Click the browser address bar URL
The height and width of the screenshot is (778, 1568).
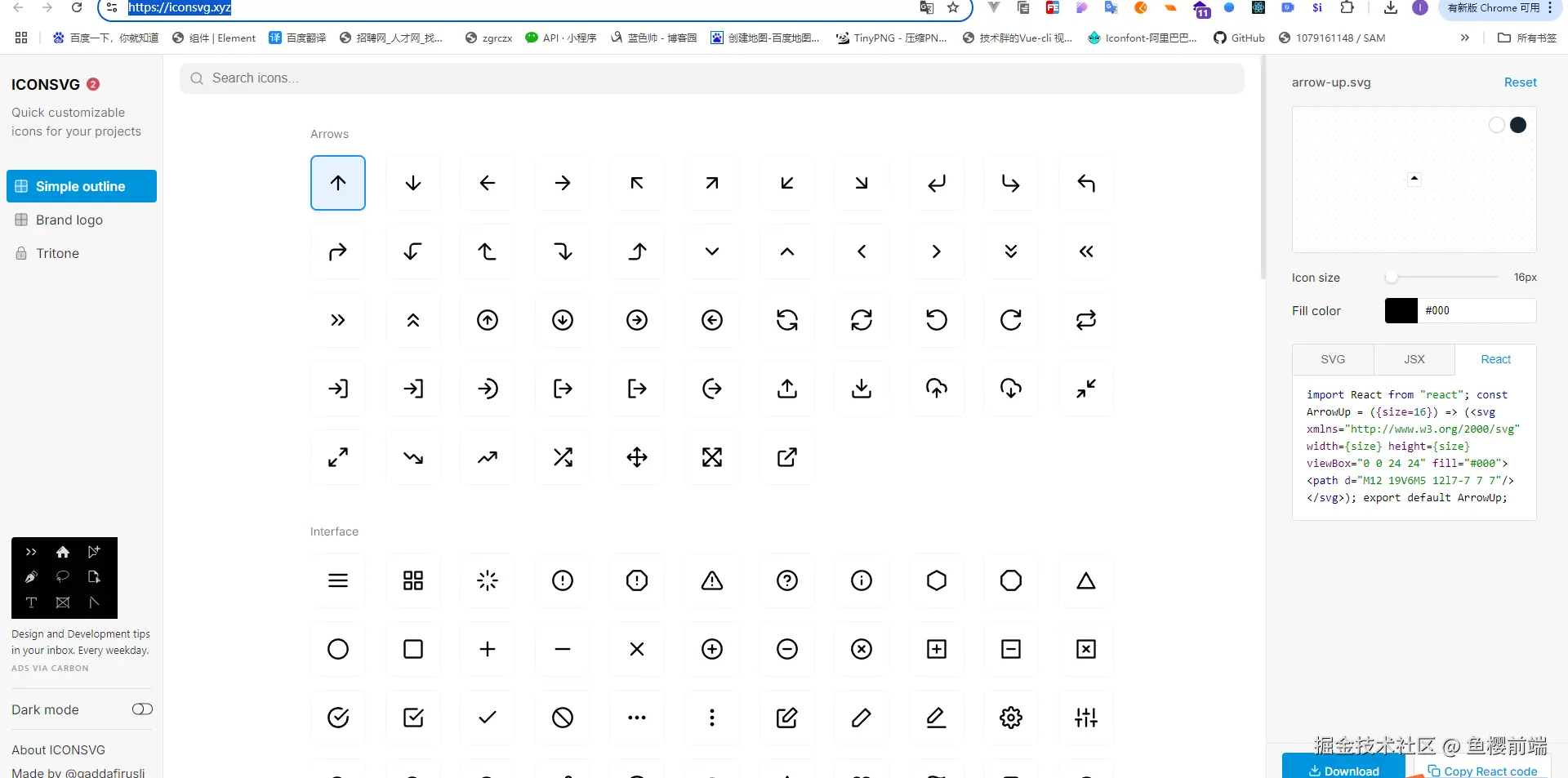click(x=180, y=7)
